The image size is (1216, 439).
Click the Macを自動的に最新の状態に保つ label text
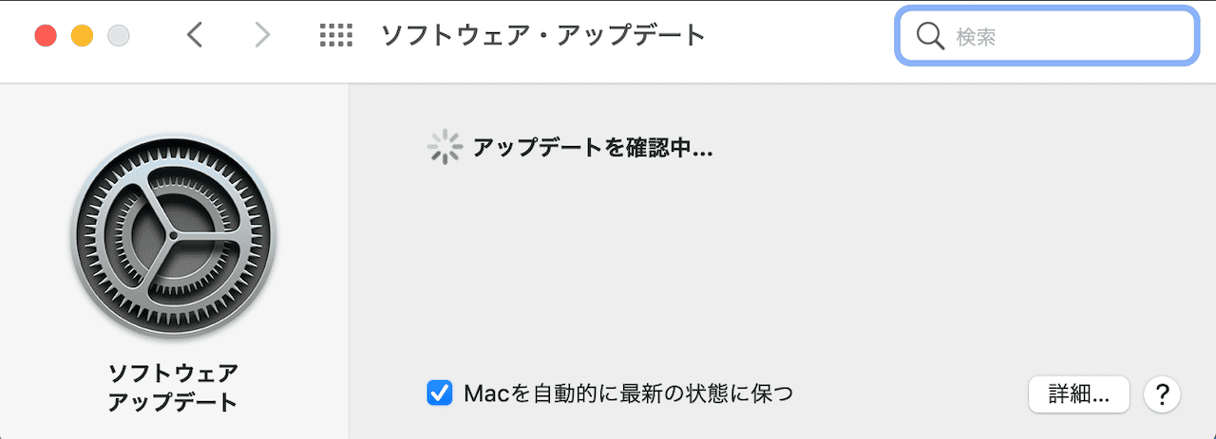[629, 393]
